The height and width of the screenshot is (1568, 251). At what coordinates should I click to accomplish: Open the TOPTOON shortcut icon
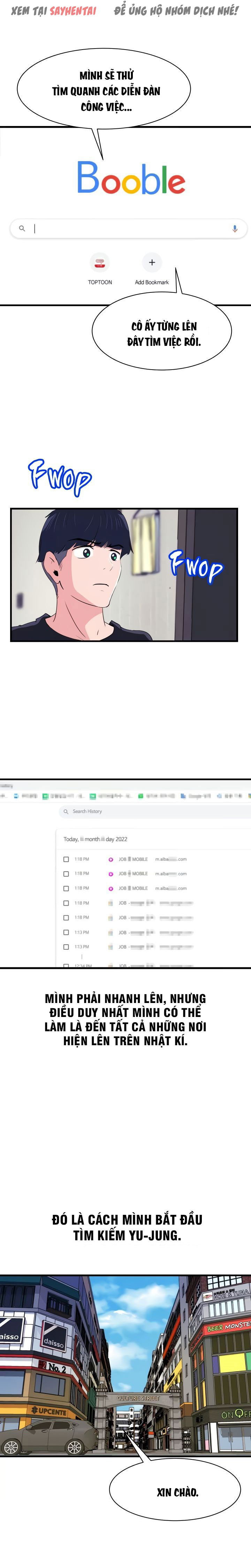pyautogui.click(x=100, y=263)
